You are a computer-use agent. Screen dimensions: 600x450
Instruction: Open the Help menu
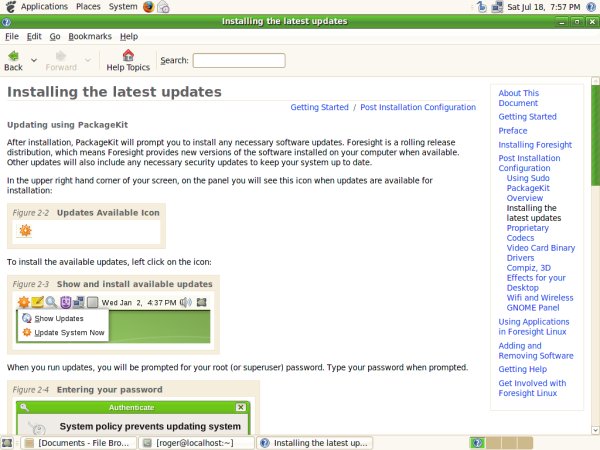pyautogui.click(x=129, y=36)
